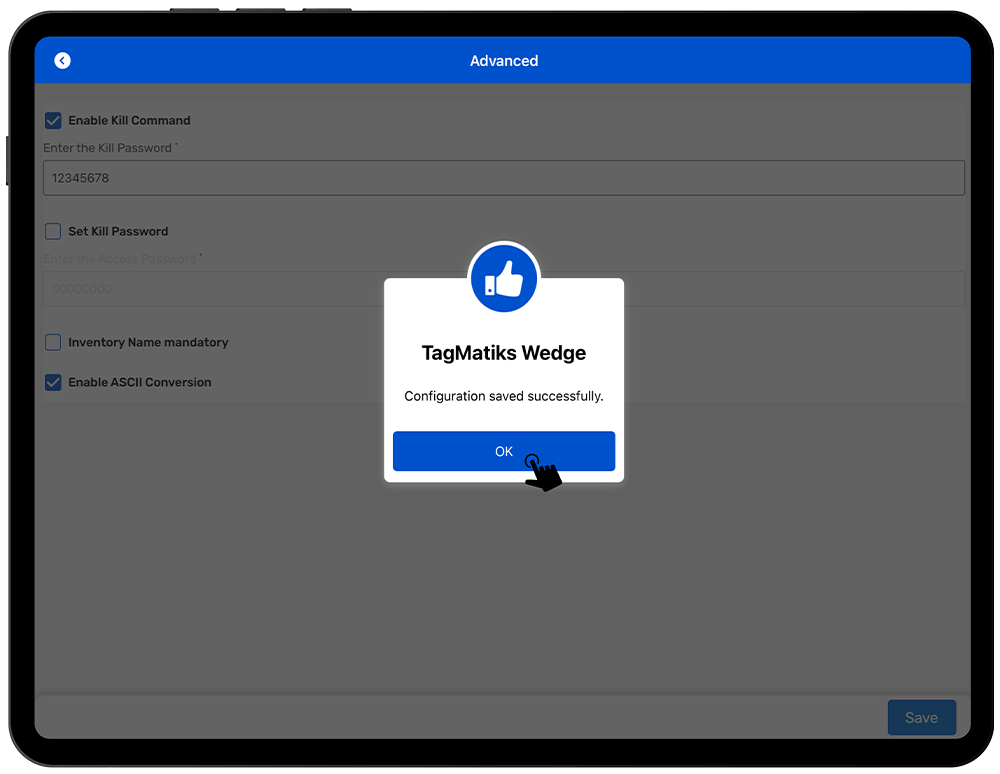Viewport: 1000px width, 774px height.
Task: Click the back arrow icon in header
Action: pos(62,61)
